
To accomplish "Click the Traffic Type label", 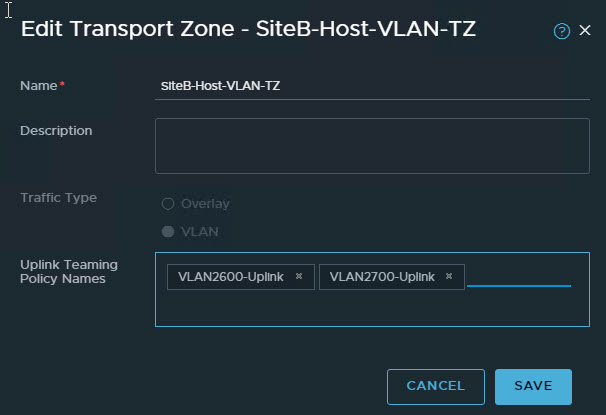I will pyautogui.click(x=58, y=197).
